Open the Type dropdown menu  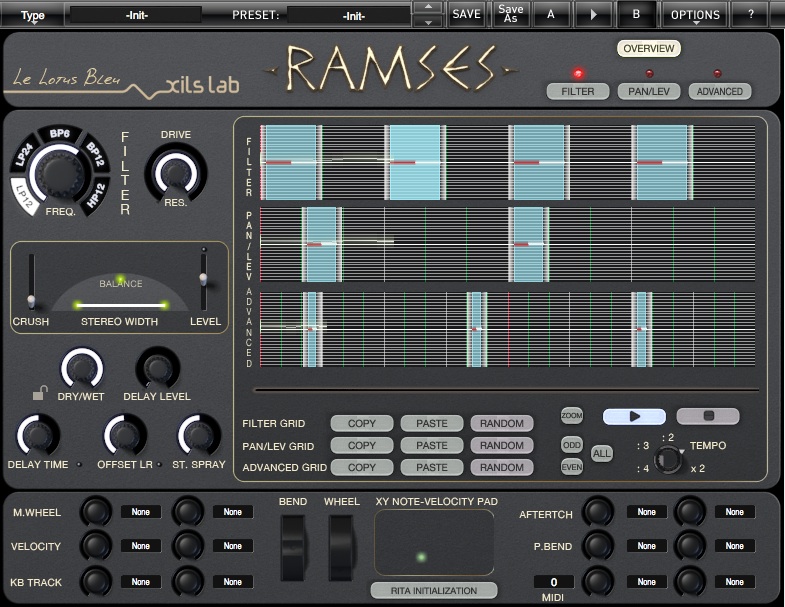click(33, 16)
